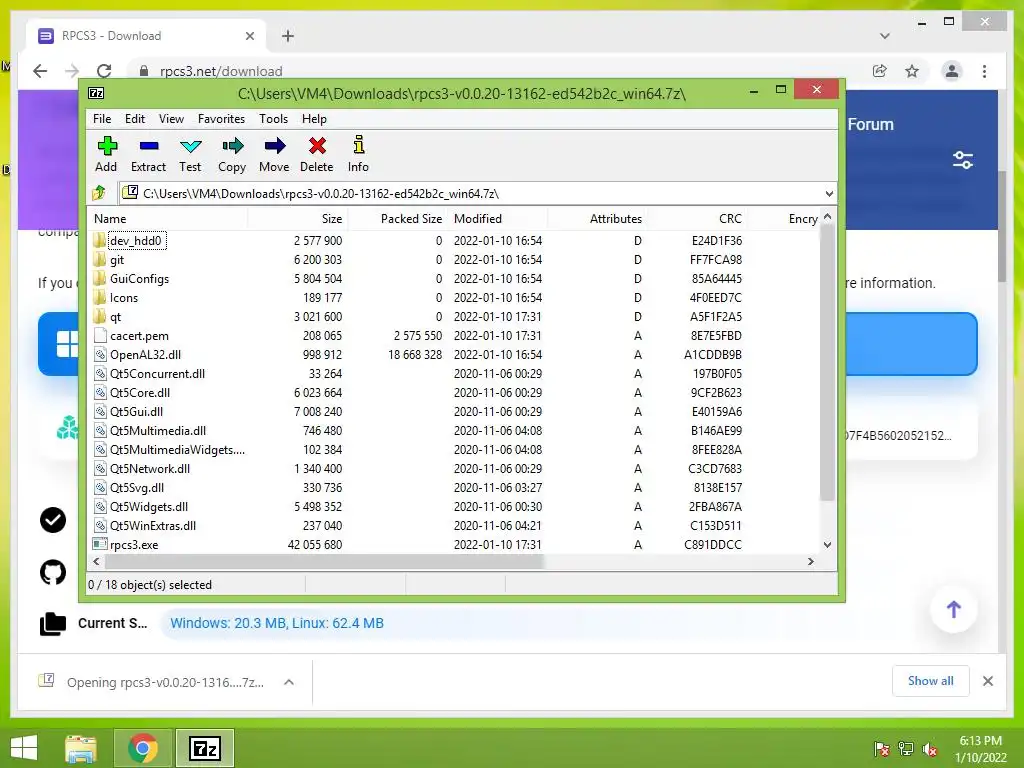Image resolution: width=1024 pixels, height=768 pixels.
Task: Open the Help menu
Action: pyautogui.click(x=314, y=119)
